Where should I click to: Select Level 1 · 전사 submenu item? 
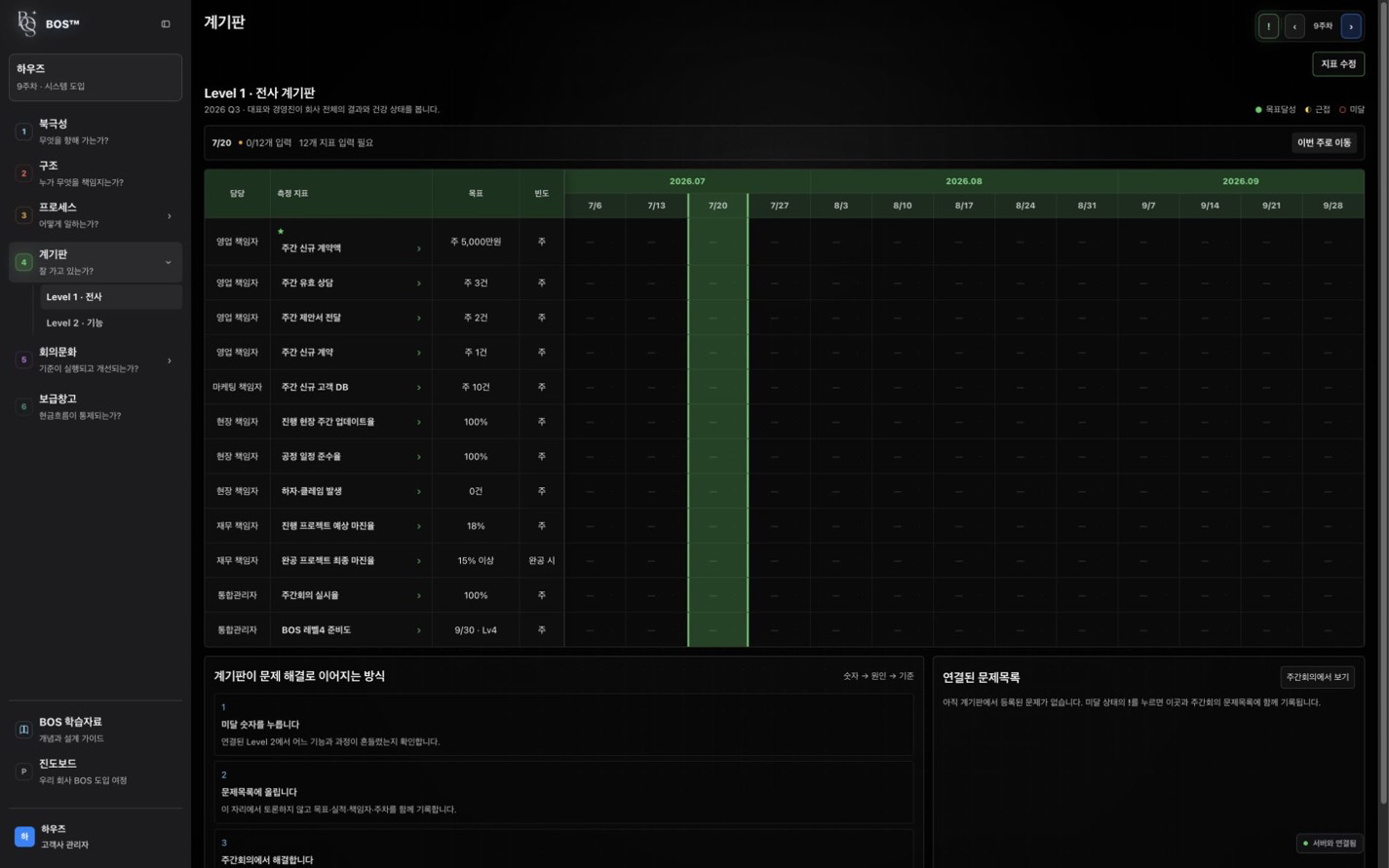(x=110, y=297)
